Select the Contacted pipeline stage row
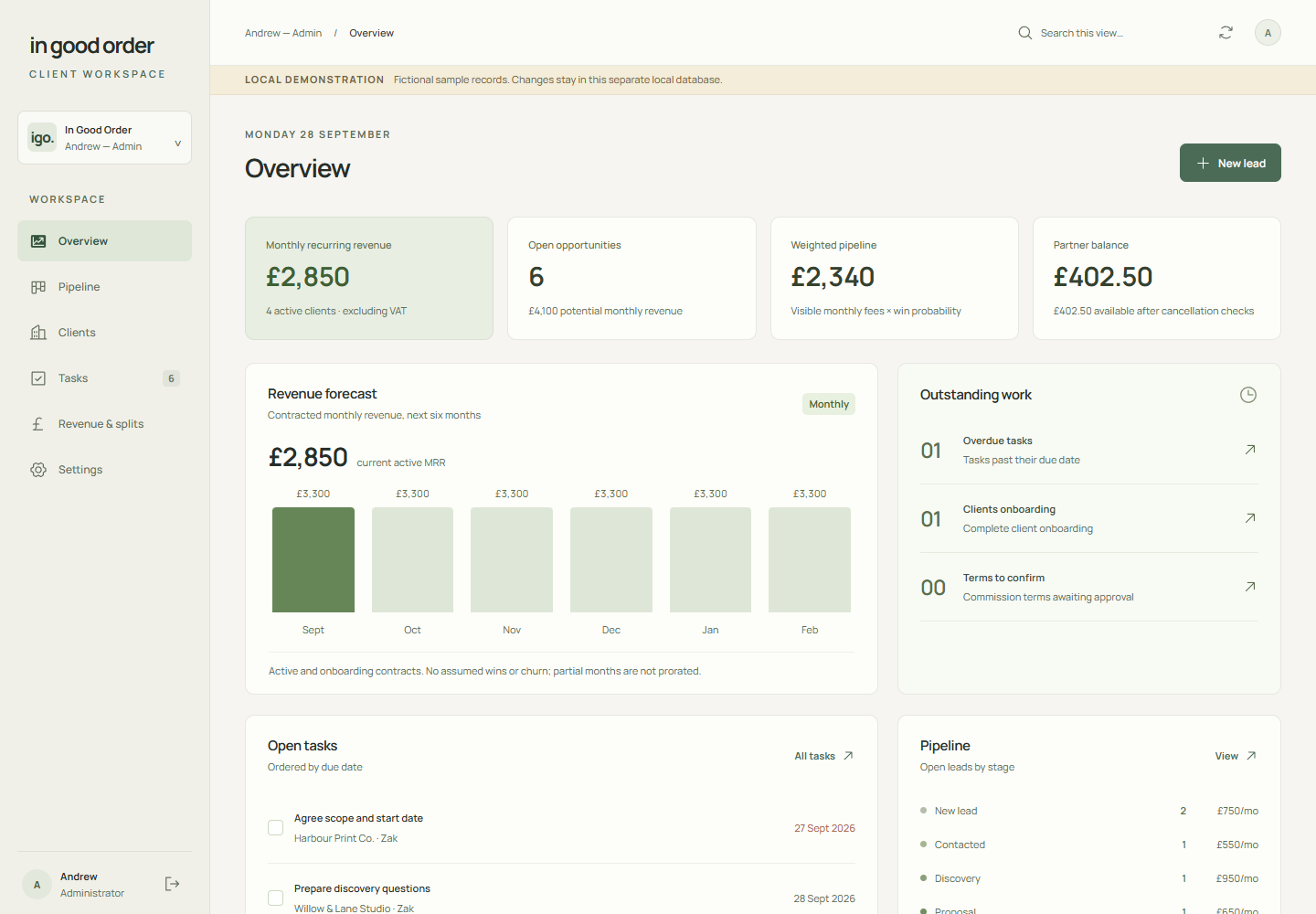1316x914 pixels. pos(1089,845)
